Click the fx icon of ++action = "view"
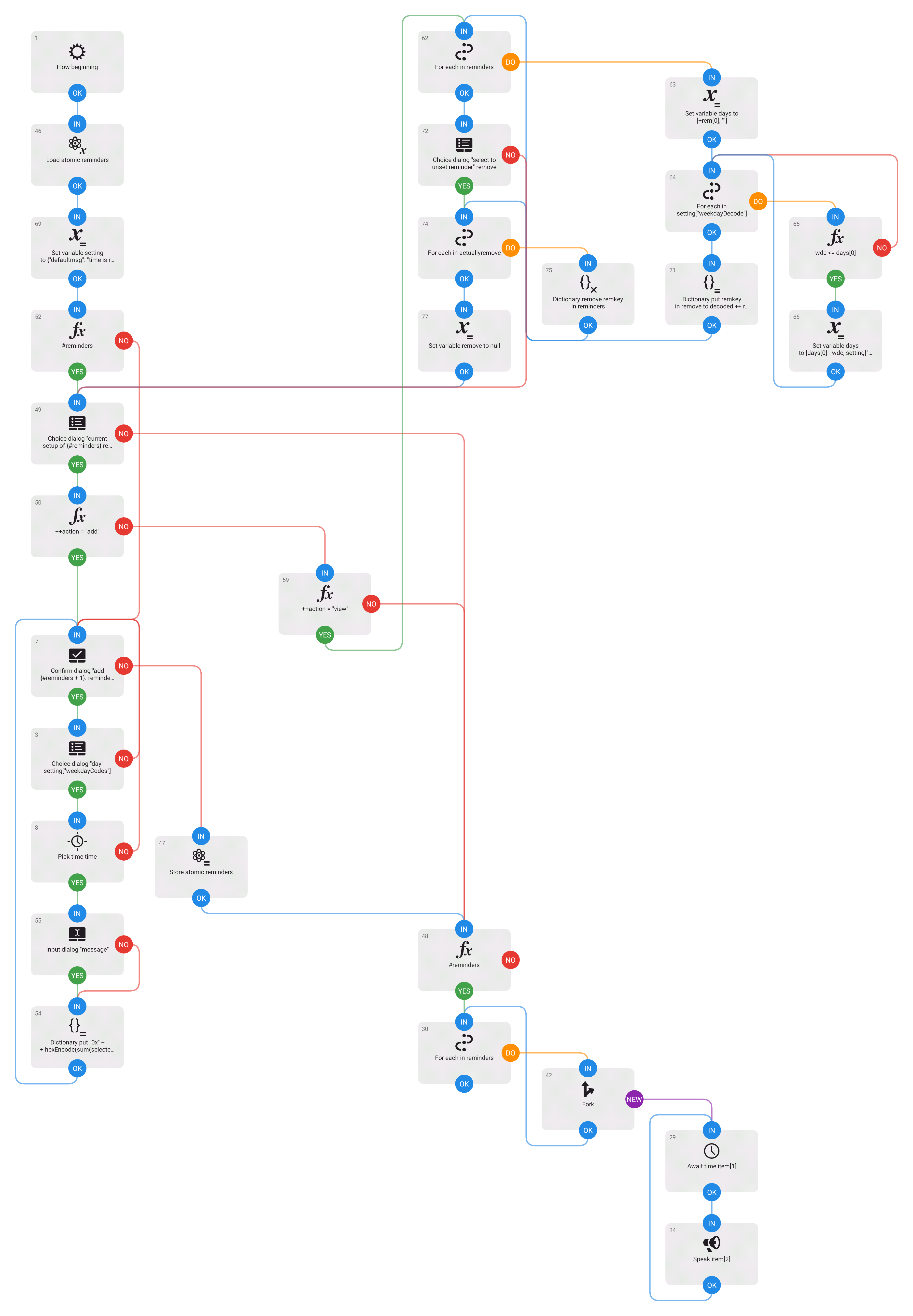The width and height of the screenshot is (913, 1316). click(x=325, y=593)
